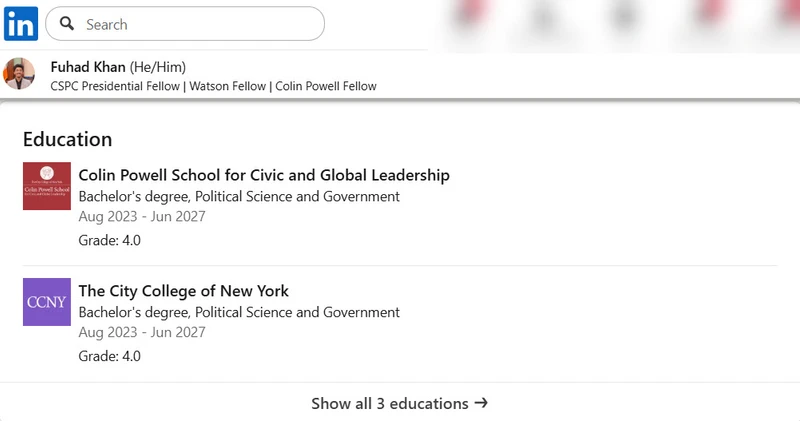Viewport: 800px width, 421px height.
Task: Click the Fuhad Khan name link
Action: [x=88, y=67]
